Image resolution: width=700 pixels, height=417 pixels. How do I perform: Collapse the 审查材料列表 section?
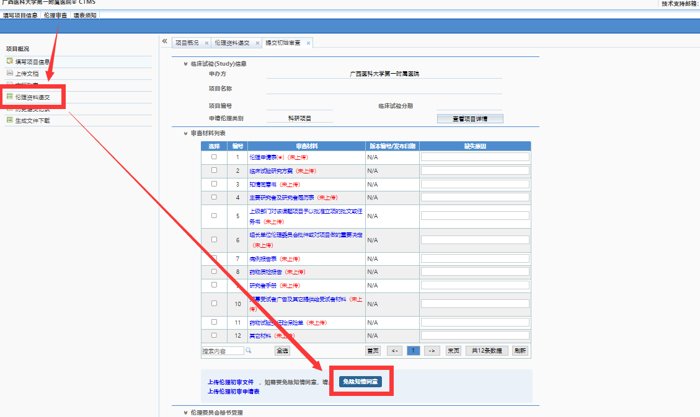pyautogui.click(x=185, y=133)
